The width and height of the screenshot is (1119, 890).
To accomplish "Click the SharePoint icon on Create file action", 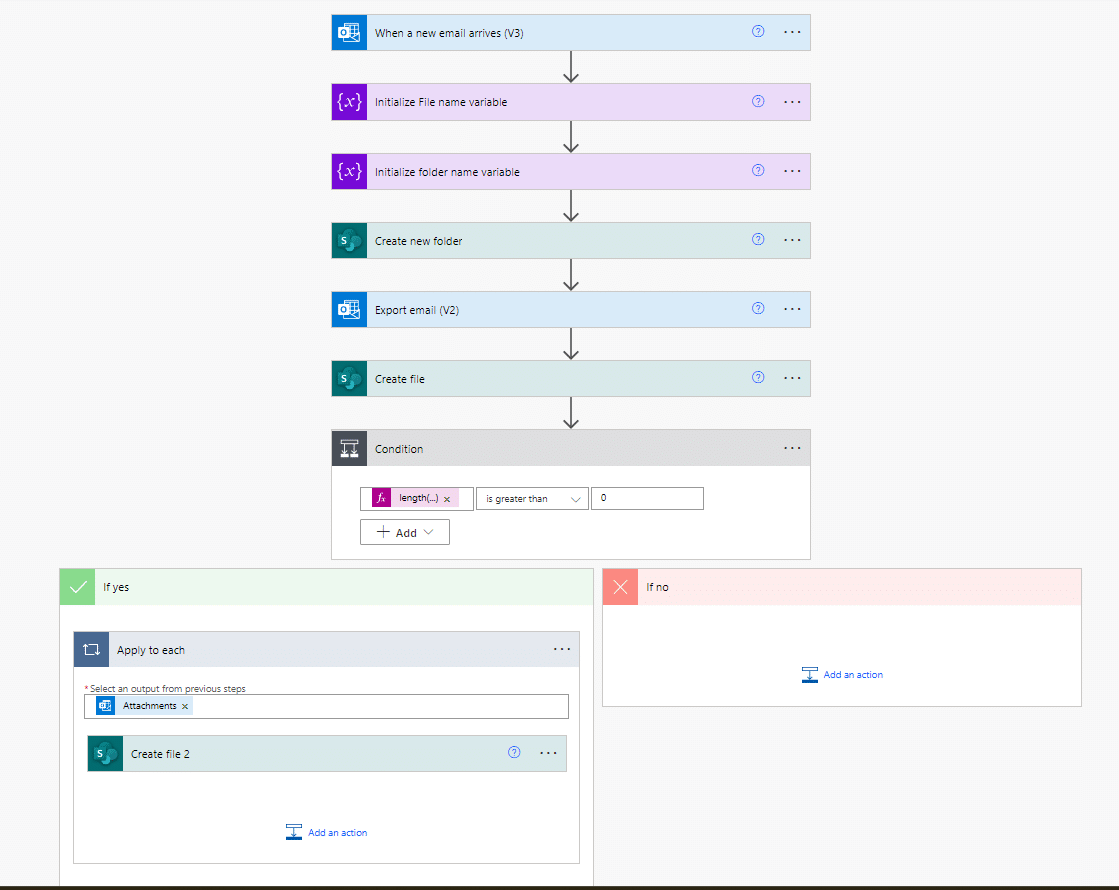I will tap(348, 378).
